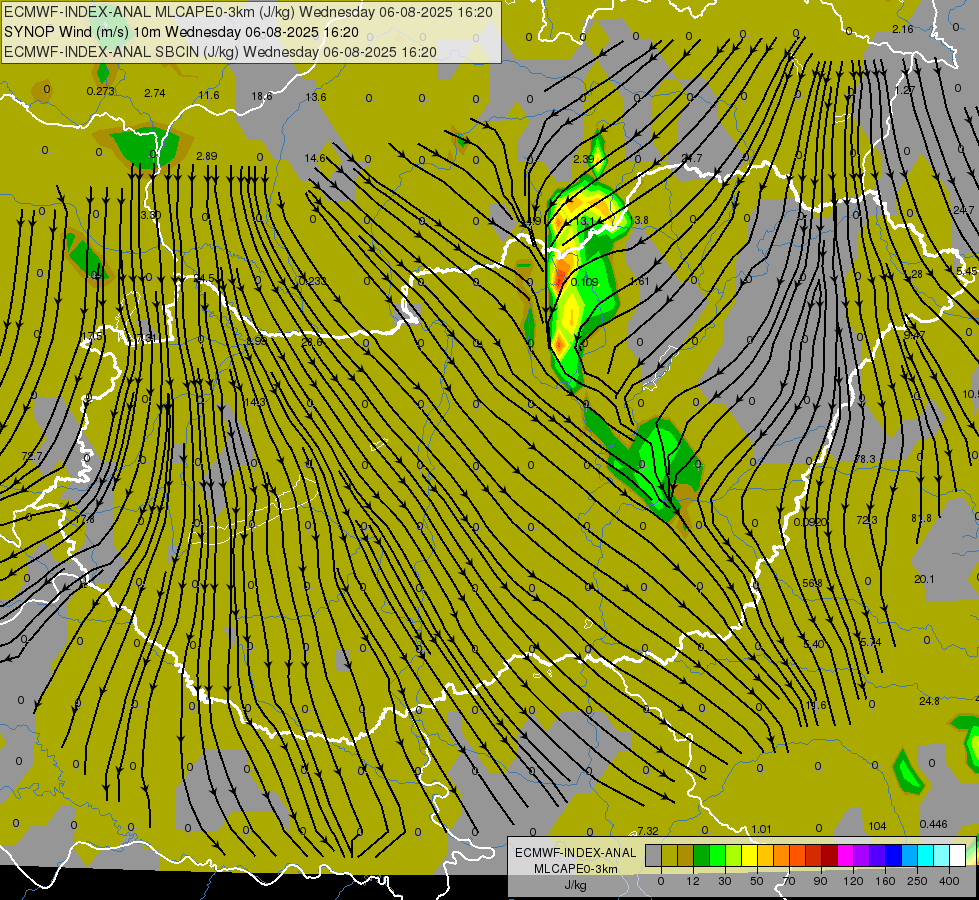Click the map value '11.6'
The image size is (979, 900).
tap(209, 95)
